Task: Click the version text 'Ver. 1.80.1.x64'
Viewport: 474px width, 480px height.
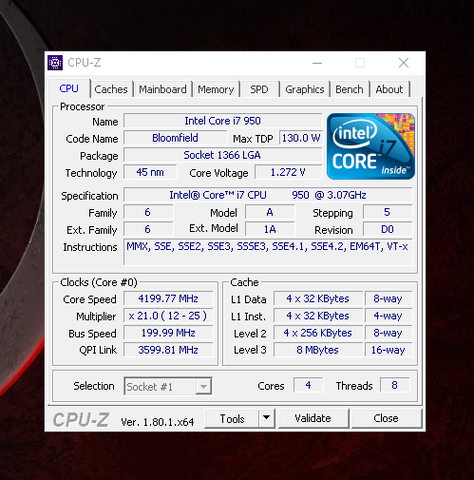Action: pos(157,422)
